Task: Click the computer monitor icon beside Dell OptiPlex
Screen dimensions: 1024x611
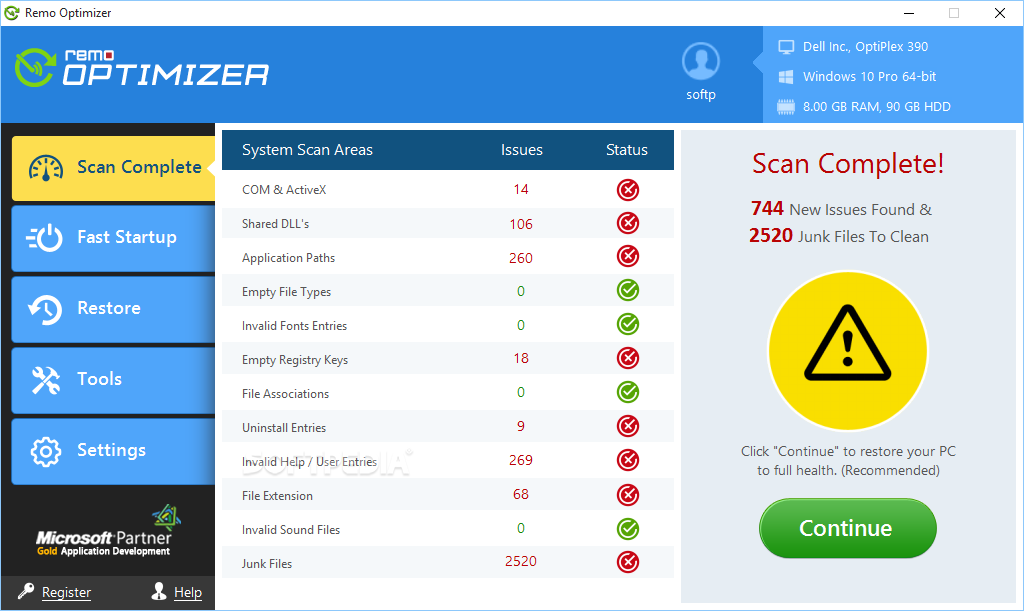Action: tap(786, 47)
